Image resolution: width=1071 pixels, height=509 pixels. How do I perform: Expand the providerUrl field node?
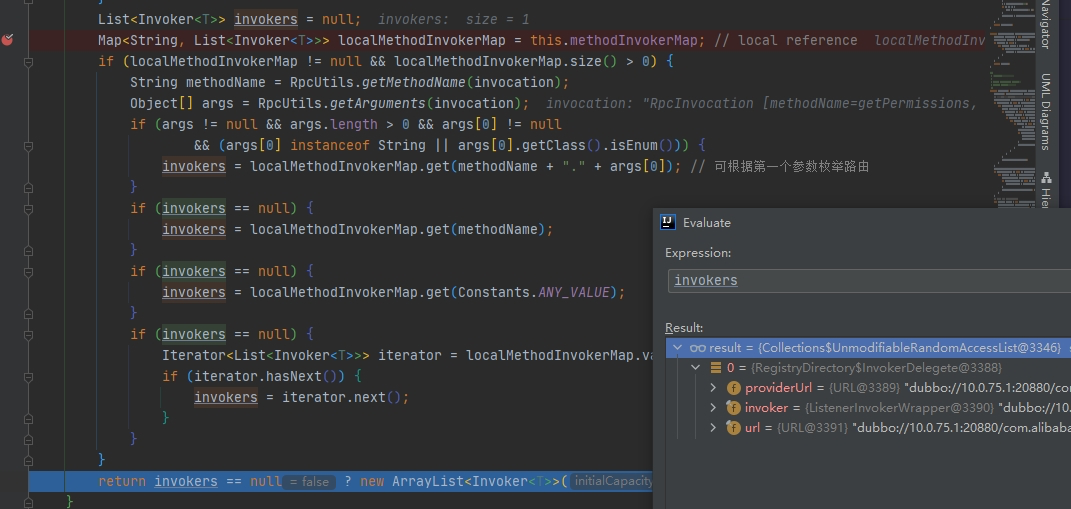point(714,388)
